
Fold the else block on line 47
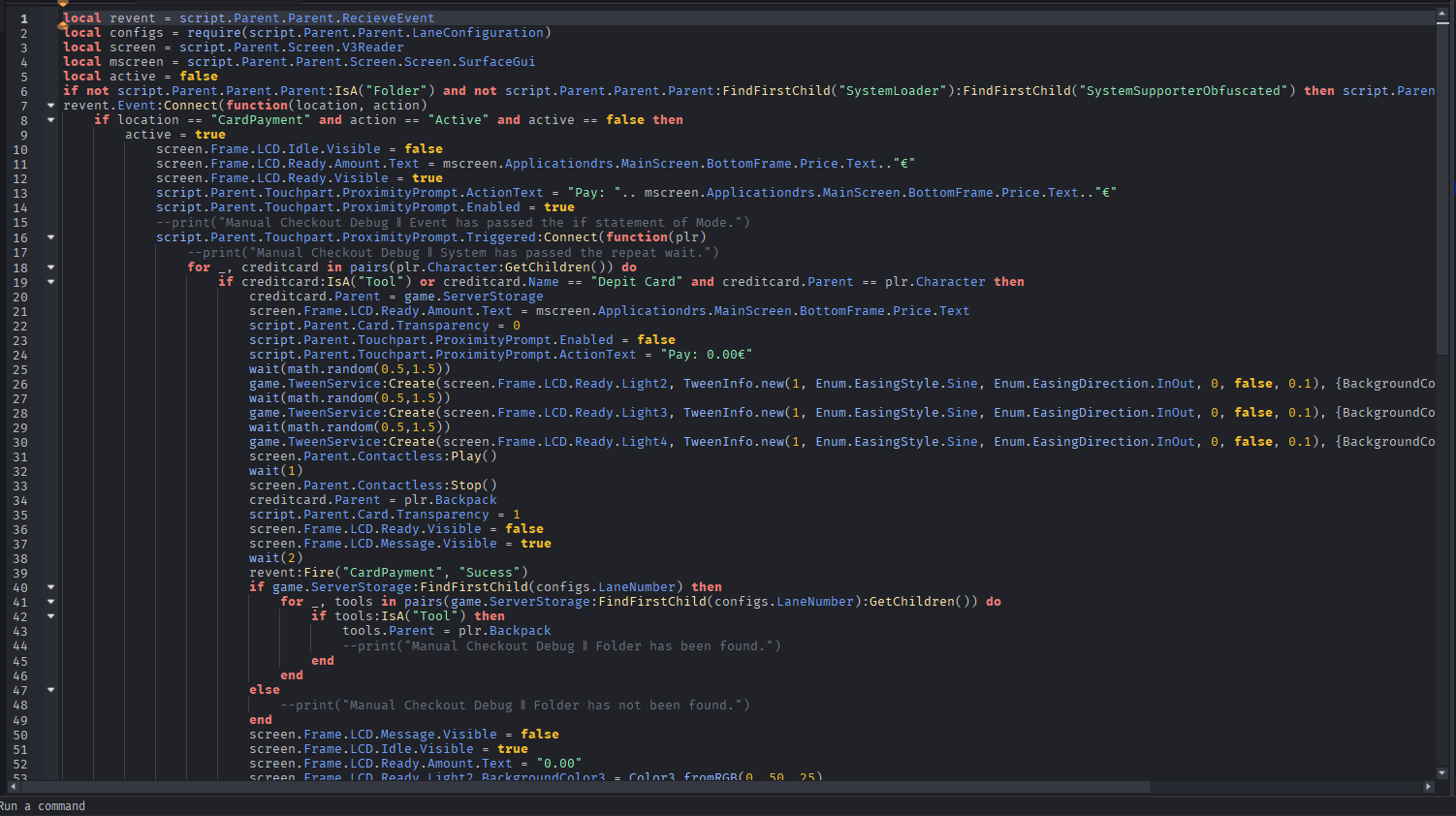tap(50, 690)
